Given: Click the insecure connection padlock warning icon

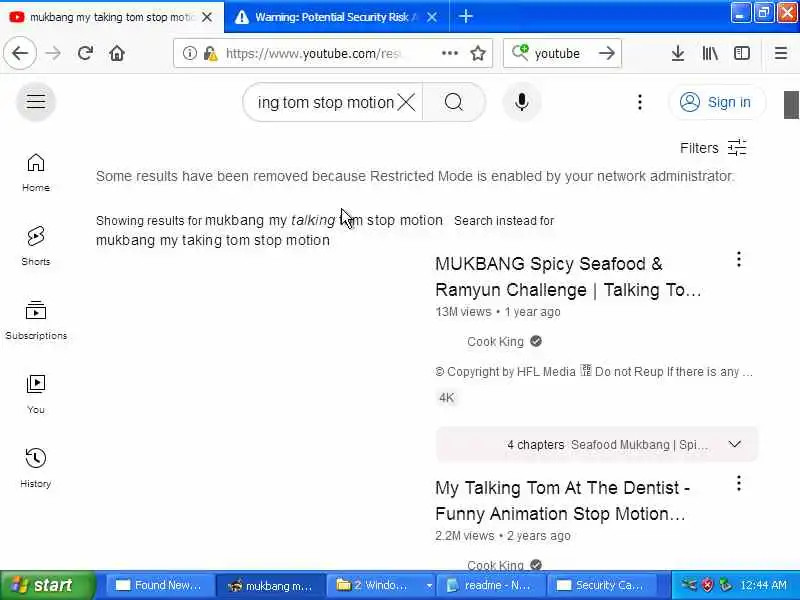Looking at the screenshot, I should [210, 53].
